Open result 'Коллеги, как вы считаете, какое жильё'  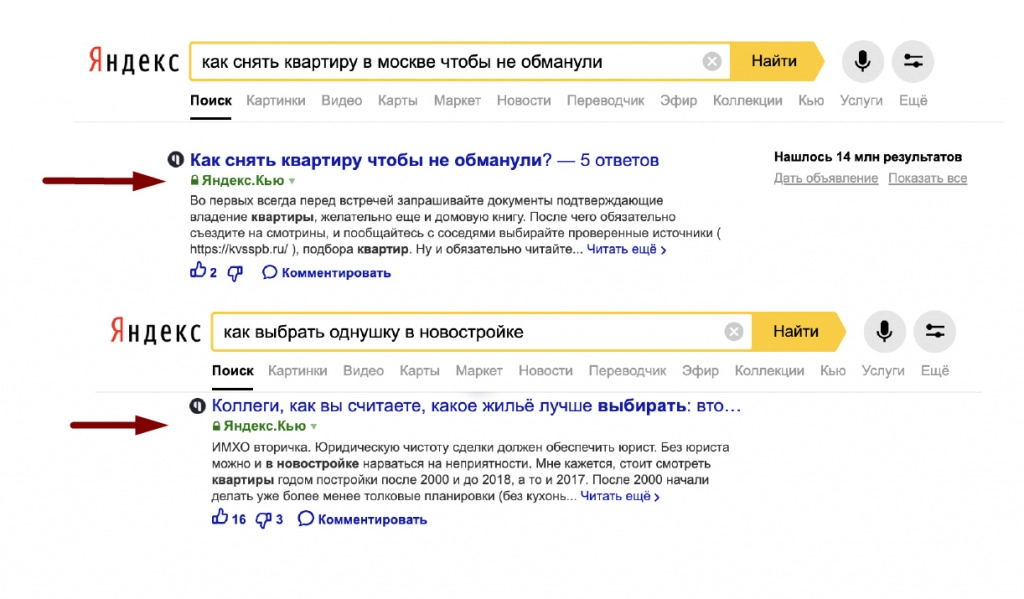click(x=476, y=406)
